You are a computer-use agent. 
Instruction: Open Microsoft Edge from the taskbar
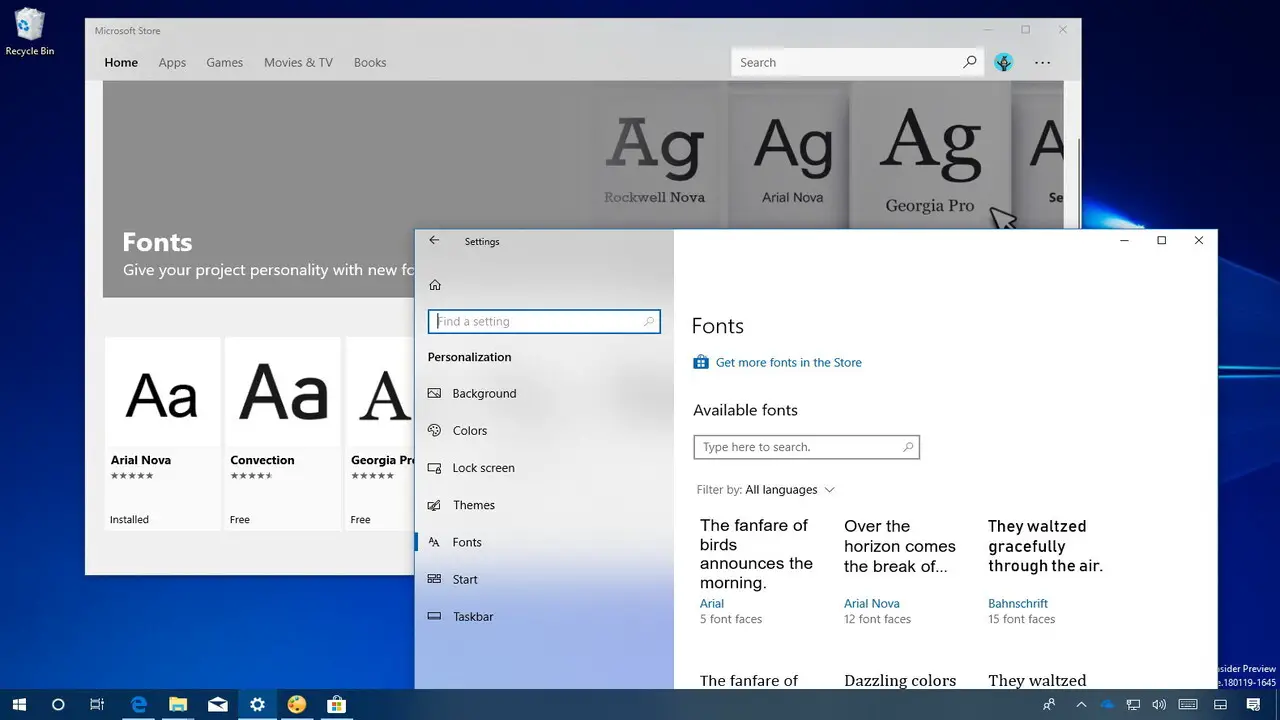click(x=139, y=705)
